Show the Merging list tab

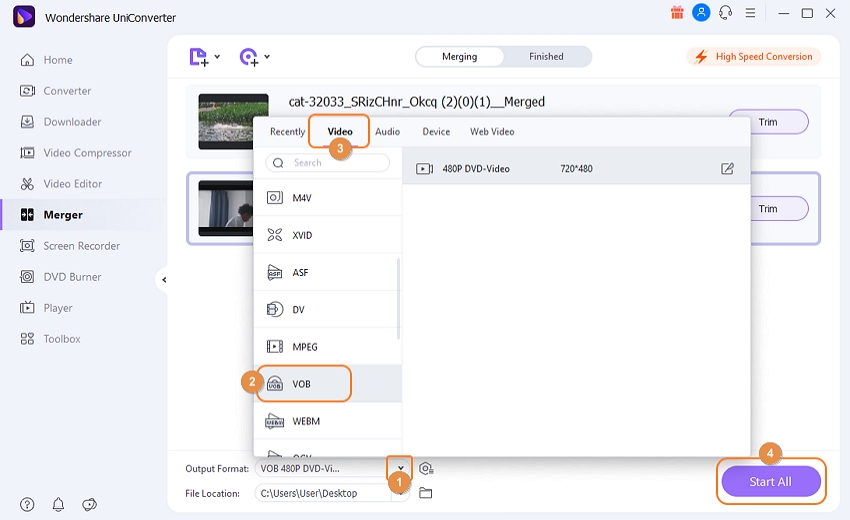[460, 57]
